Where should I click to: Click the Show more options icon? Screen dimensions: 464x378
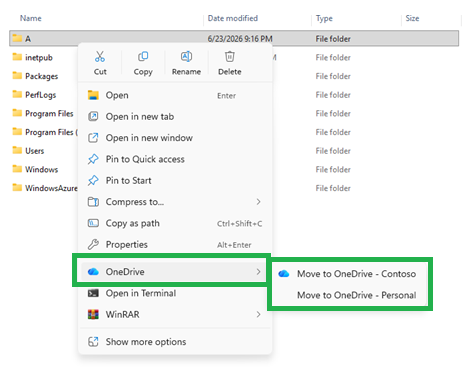tap(93, 342)
